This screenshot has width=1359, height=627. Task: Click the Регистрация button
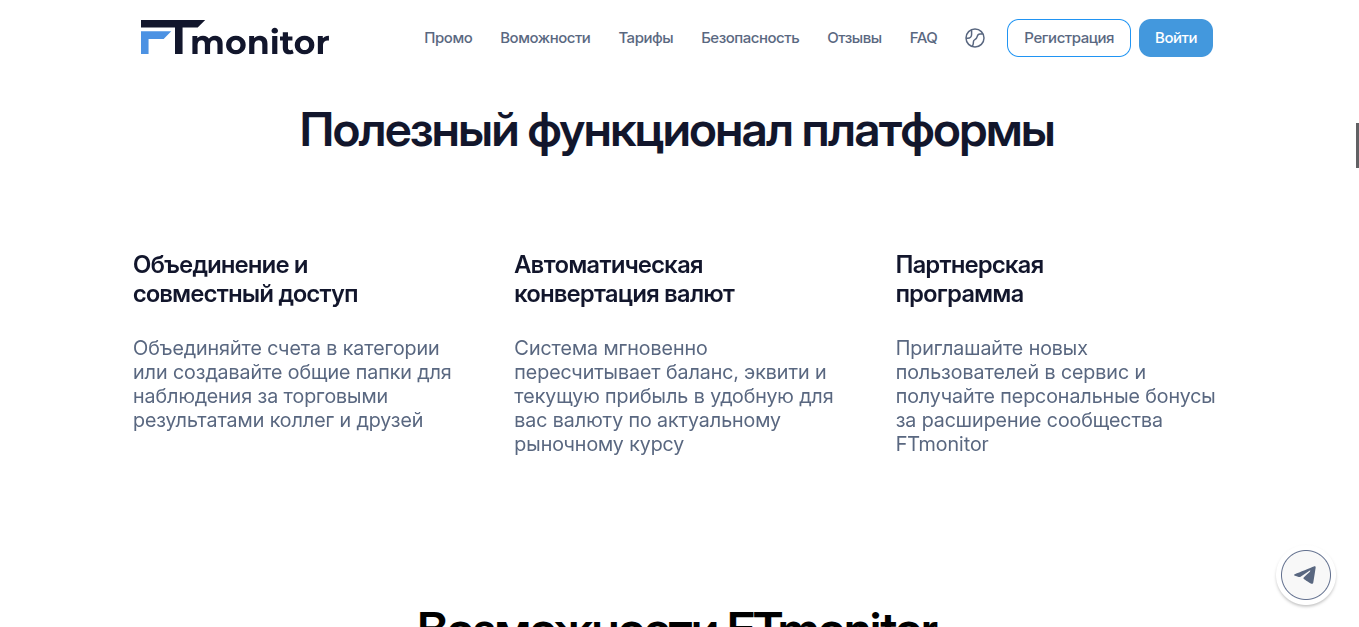(1069, 38)
